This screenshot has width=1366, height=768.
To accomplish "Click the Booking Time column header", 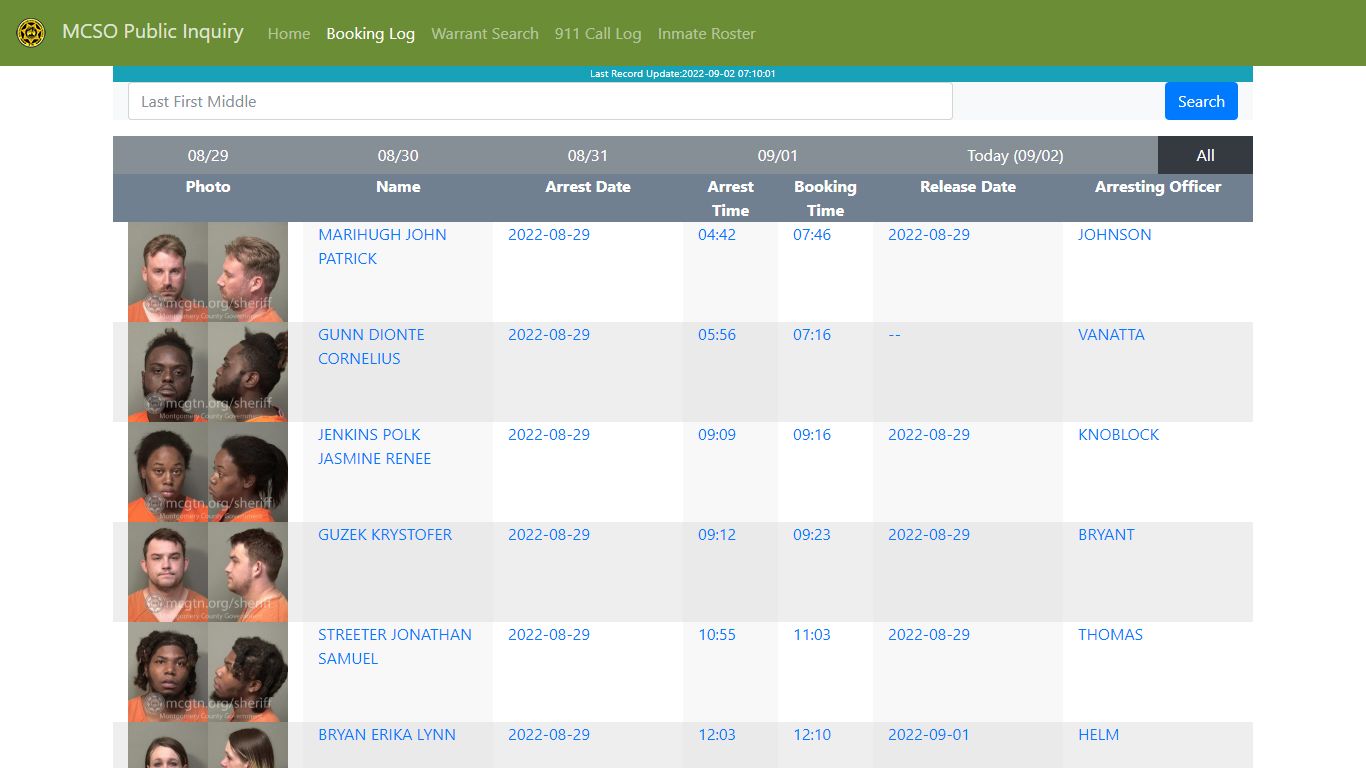I will coord(825,198).
